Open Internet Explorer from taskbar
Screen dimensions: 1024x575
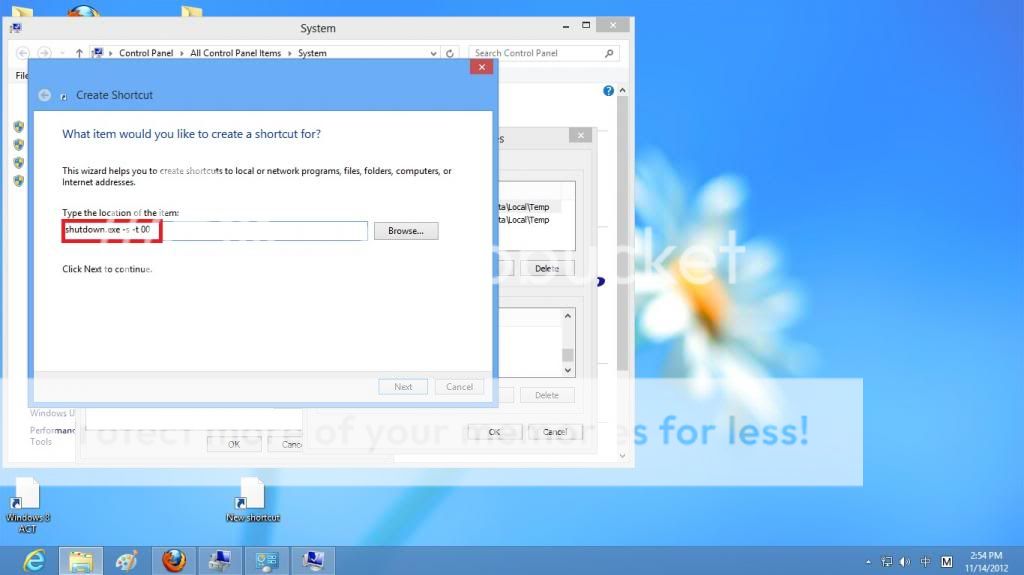tap(34, 561)
